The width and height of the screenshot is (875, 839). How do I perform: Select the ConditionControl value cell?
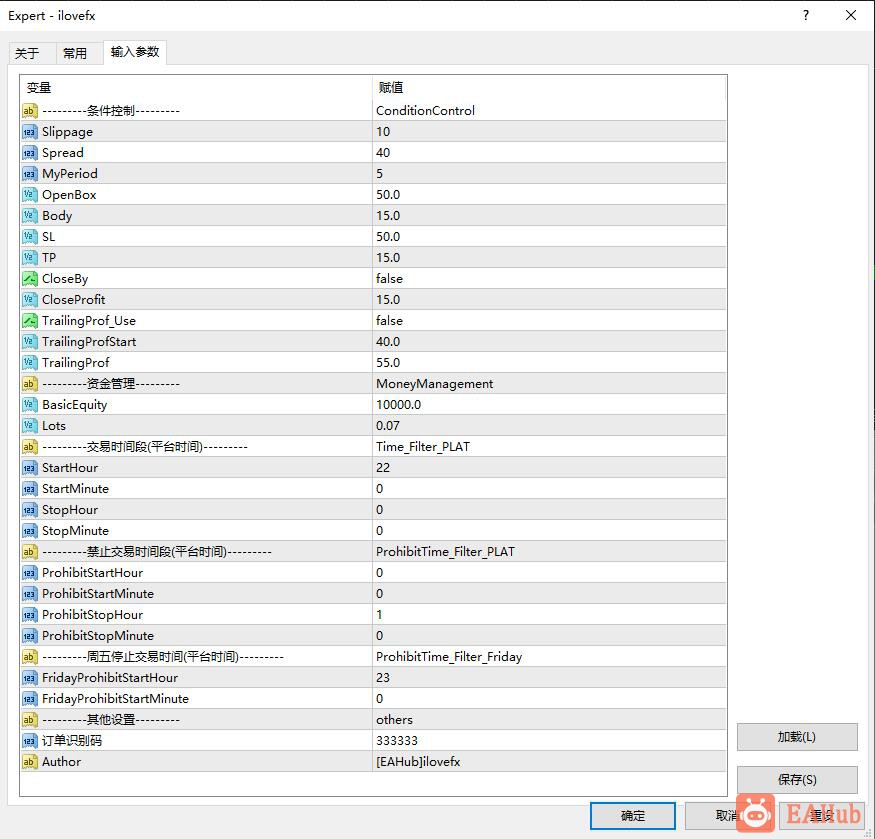(549, 111)
